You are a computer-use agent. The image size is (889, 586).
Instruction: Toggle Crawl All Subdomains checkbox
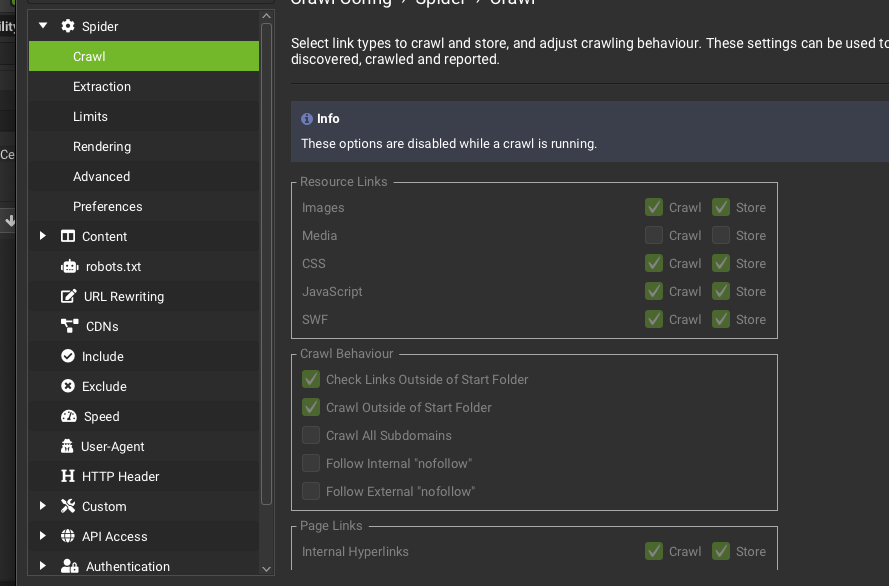pyautogui.click(x=311, y=436)
